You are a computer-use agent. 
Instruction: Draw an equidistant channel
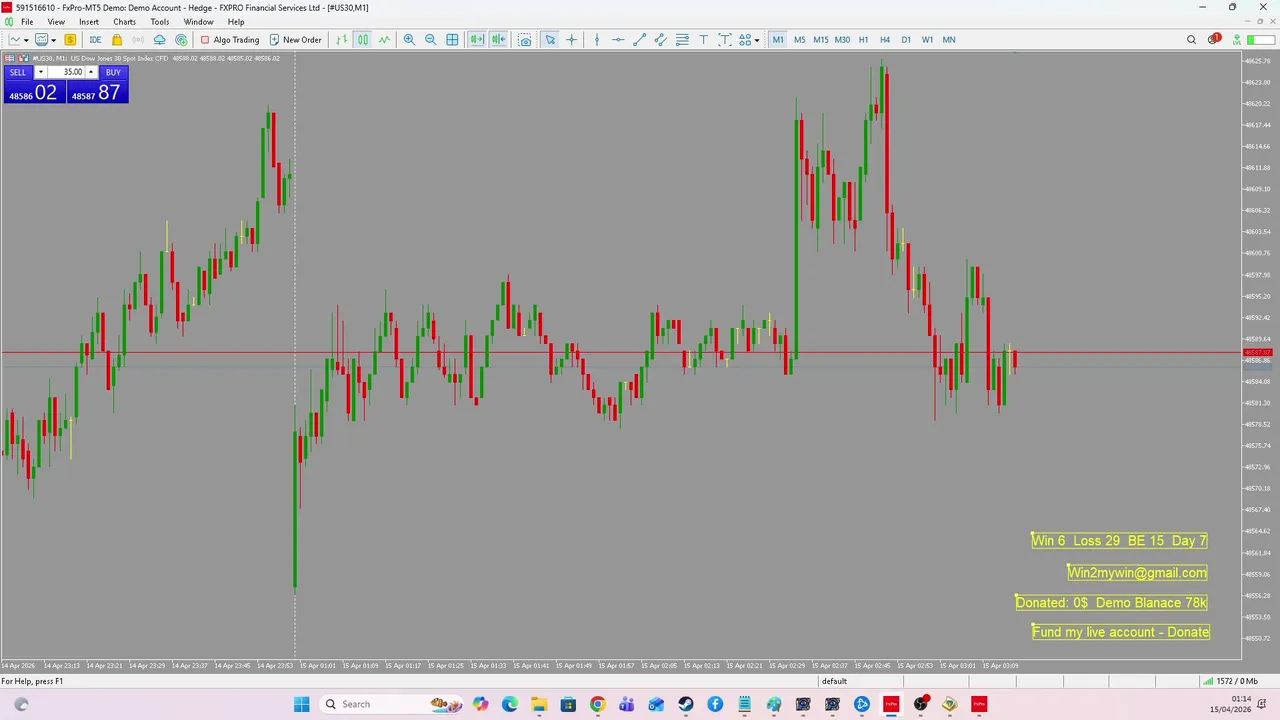pyautogui.click(x=661, y=40)
